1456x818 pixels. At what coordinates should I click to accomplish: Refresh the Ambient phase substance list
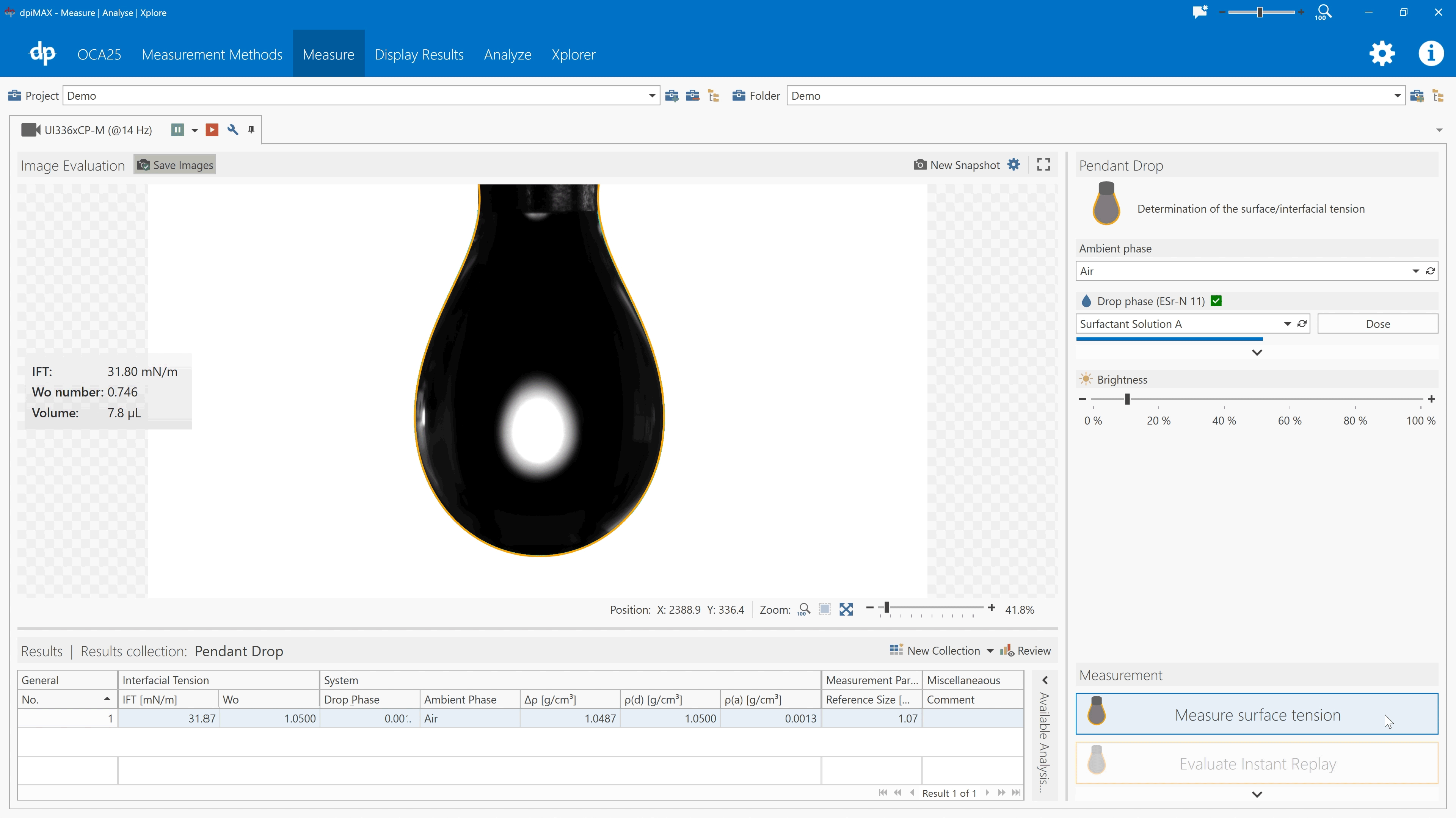1431,271
